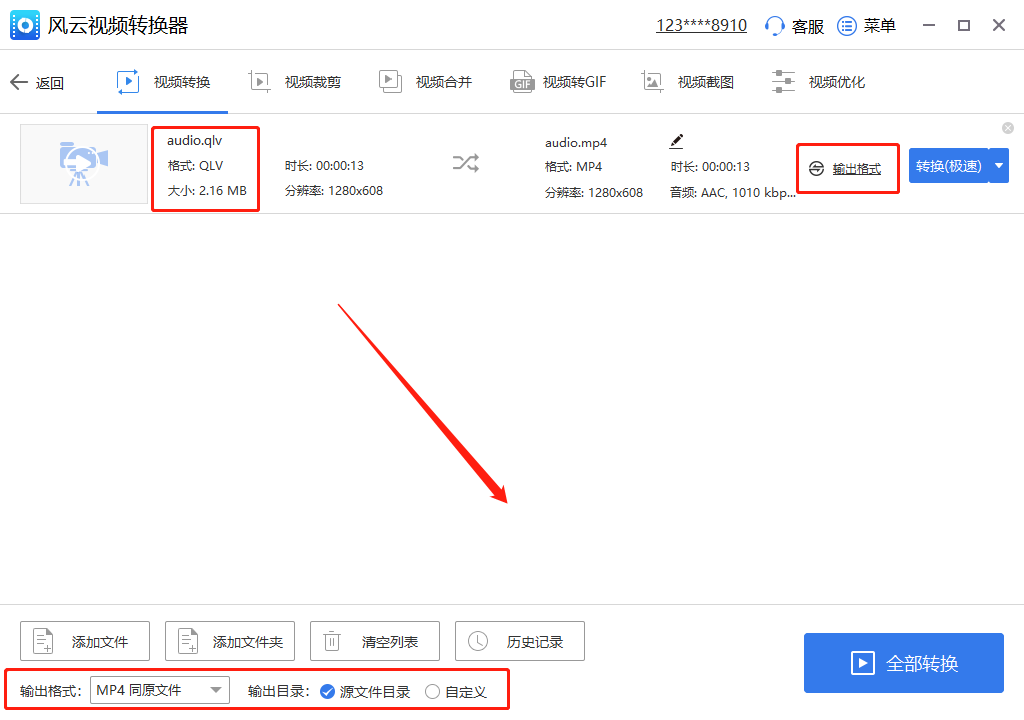Screen dimensions: 1024x720
Task: Switch to the 视频优化 tab
Action: point(818,82)
